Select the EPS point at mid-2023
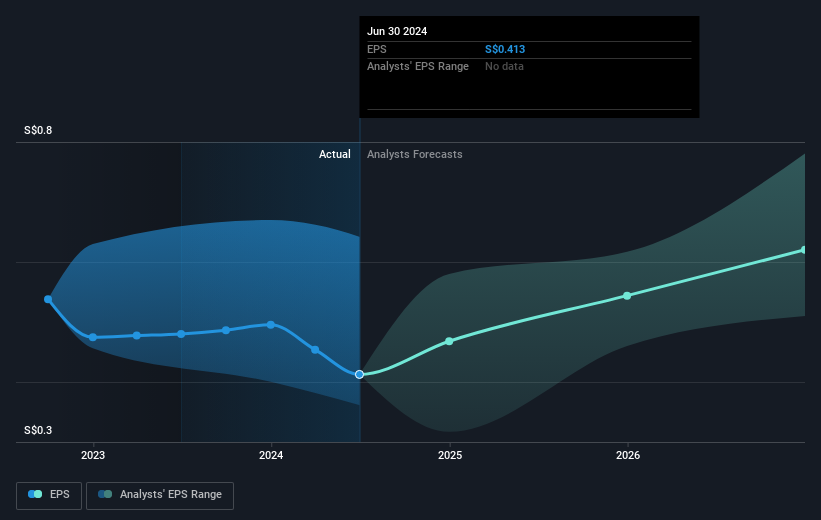 (x=181, y=334)
